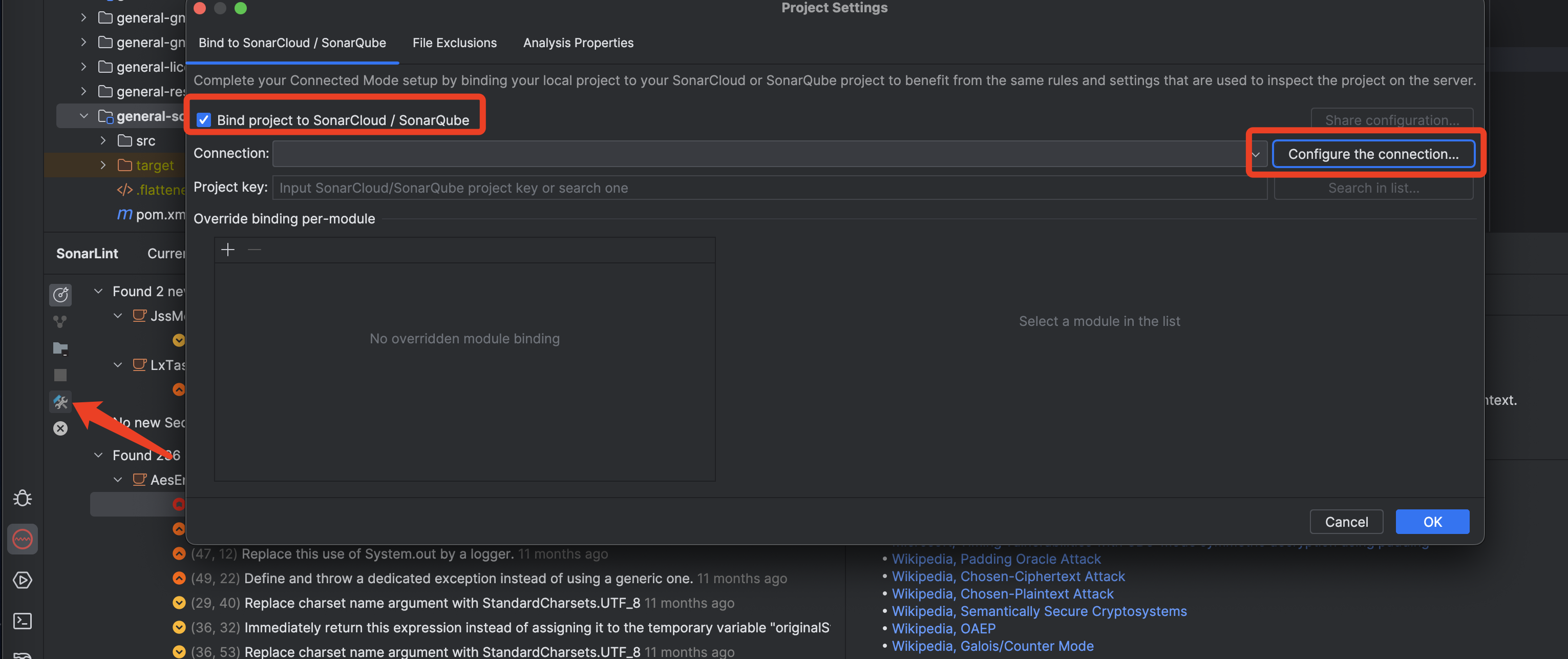Screen dimensions: 1568x659
Task: Expand the src folder chevron
Action: click(103, 141)
